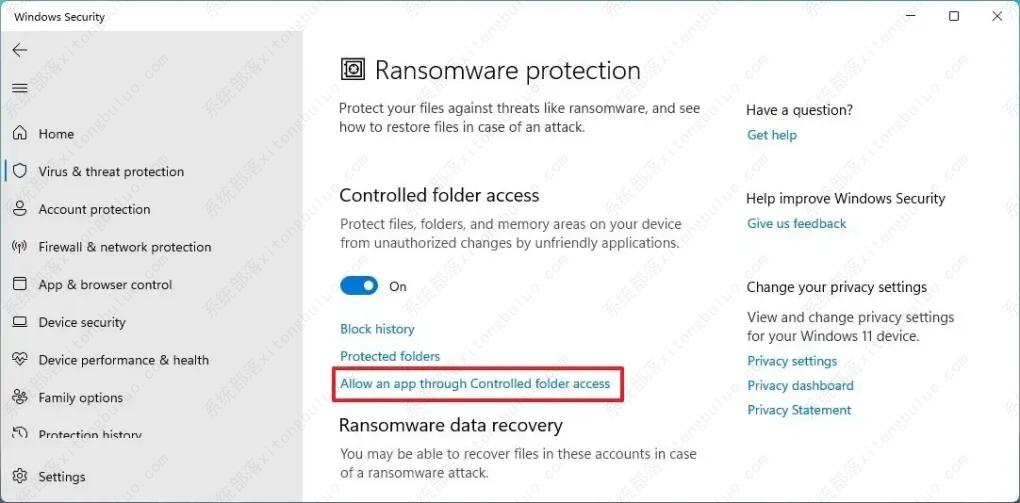This screenshot has height=503, width=1020.
Task: Open the hamburger navigation menu icon
Action: click(x=20, y=88)
